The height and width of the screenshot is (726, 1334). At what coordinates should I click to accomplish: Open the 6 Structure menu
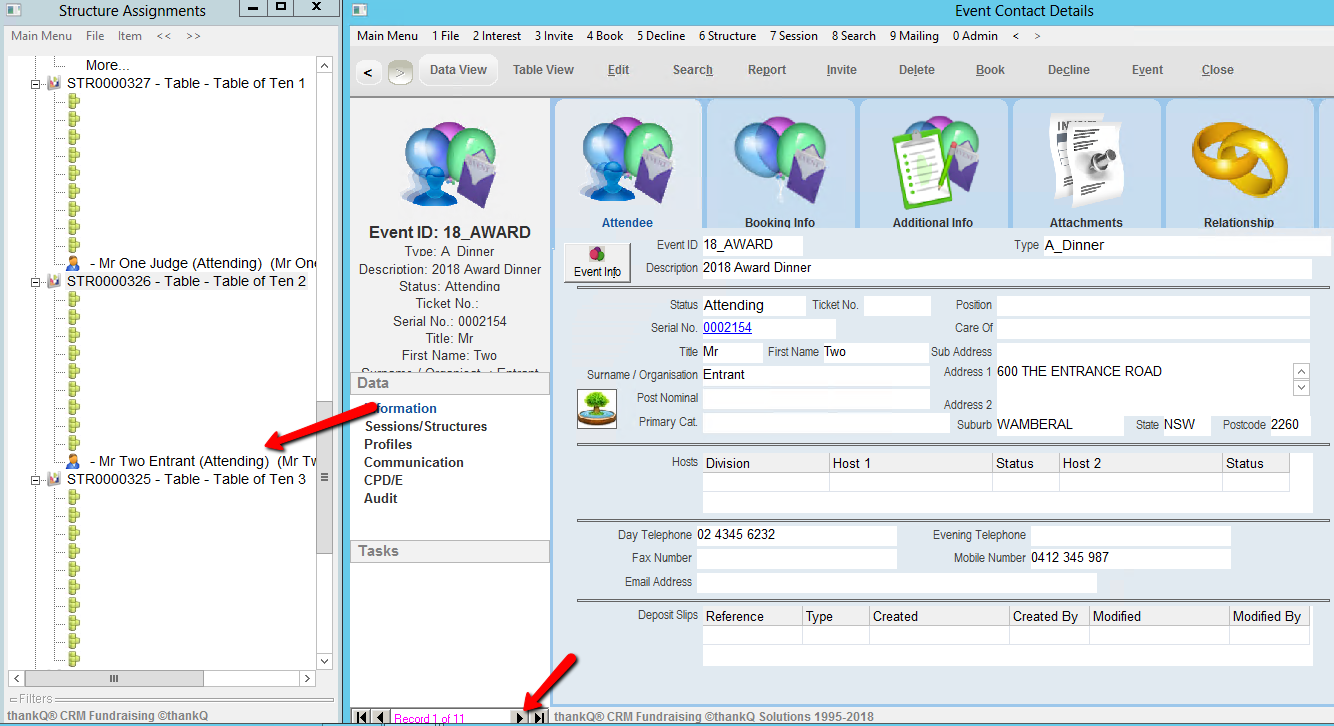[727, 36]
